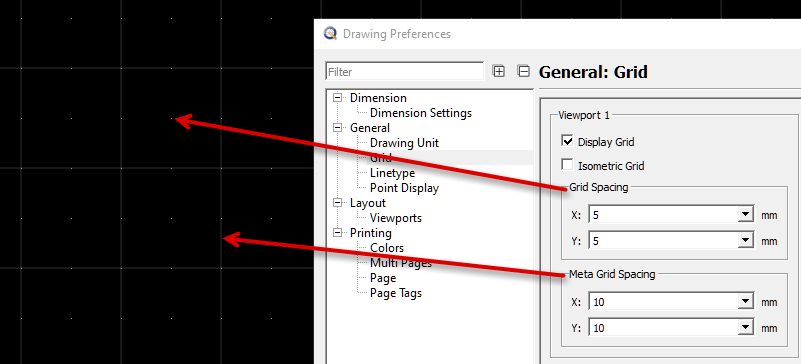801x364 pixels.
Task: Open the Grid Spacing Y dropdown
Action: [x=745, y=240]
